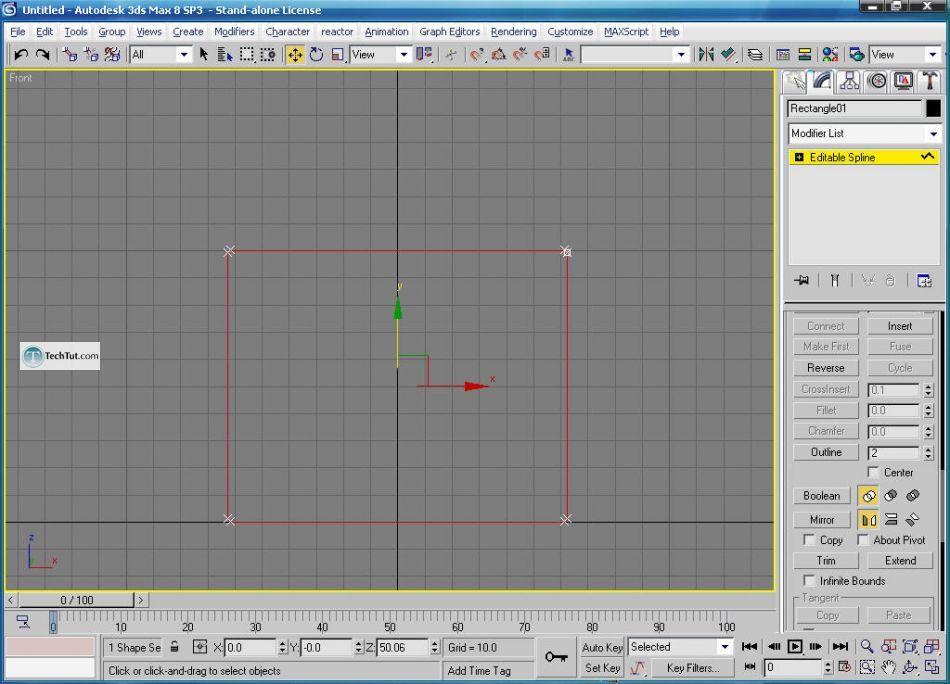Switch to the Modify command panel tab
The height and width of the screenshot is (684, 950).
click(822, 81)
